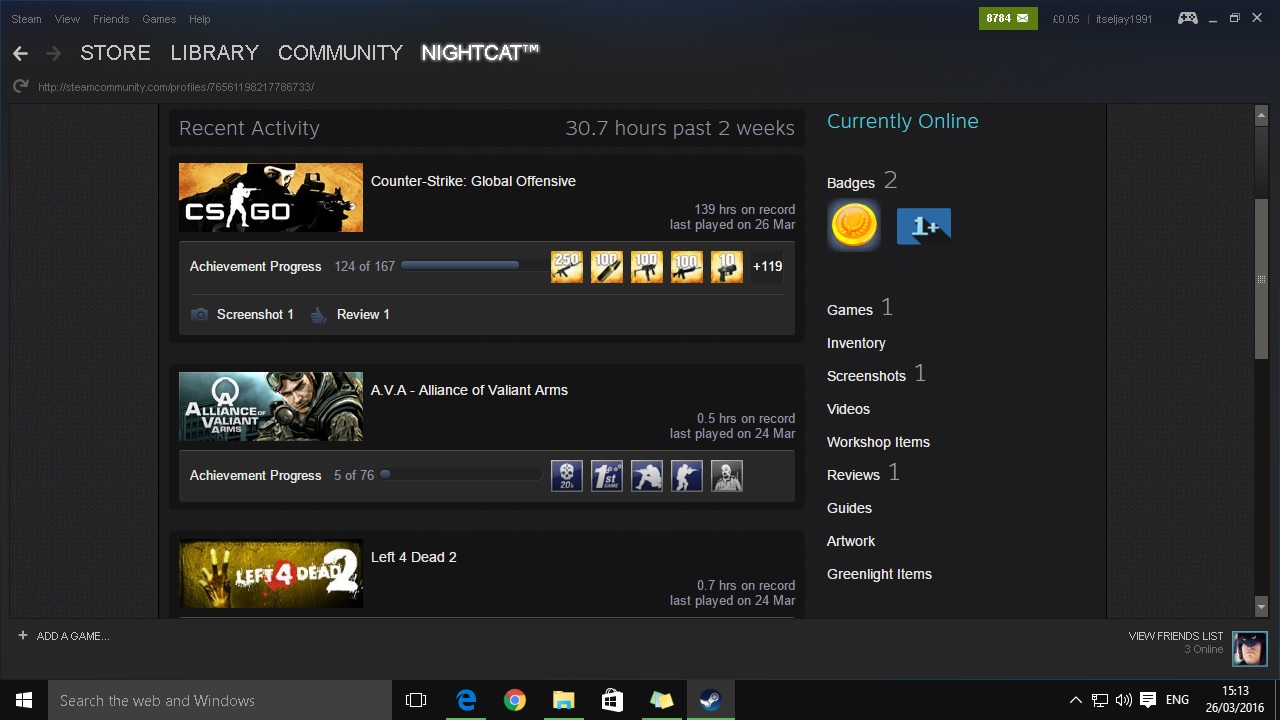Switch to the COMMUNITY tab
The height and width of the screenshot is (720, 1280).
click(x=340, y=53)
